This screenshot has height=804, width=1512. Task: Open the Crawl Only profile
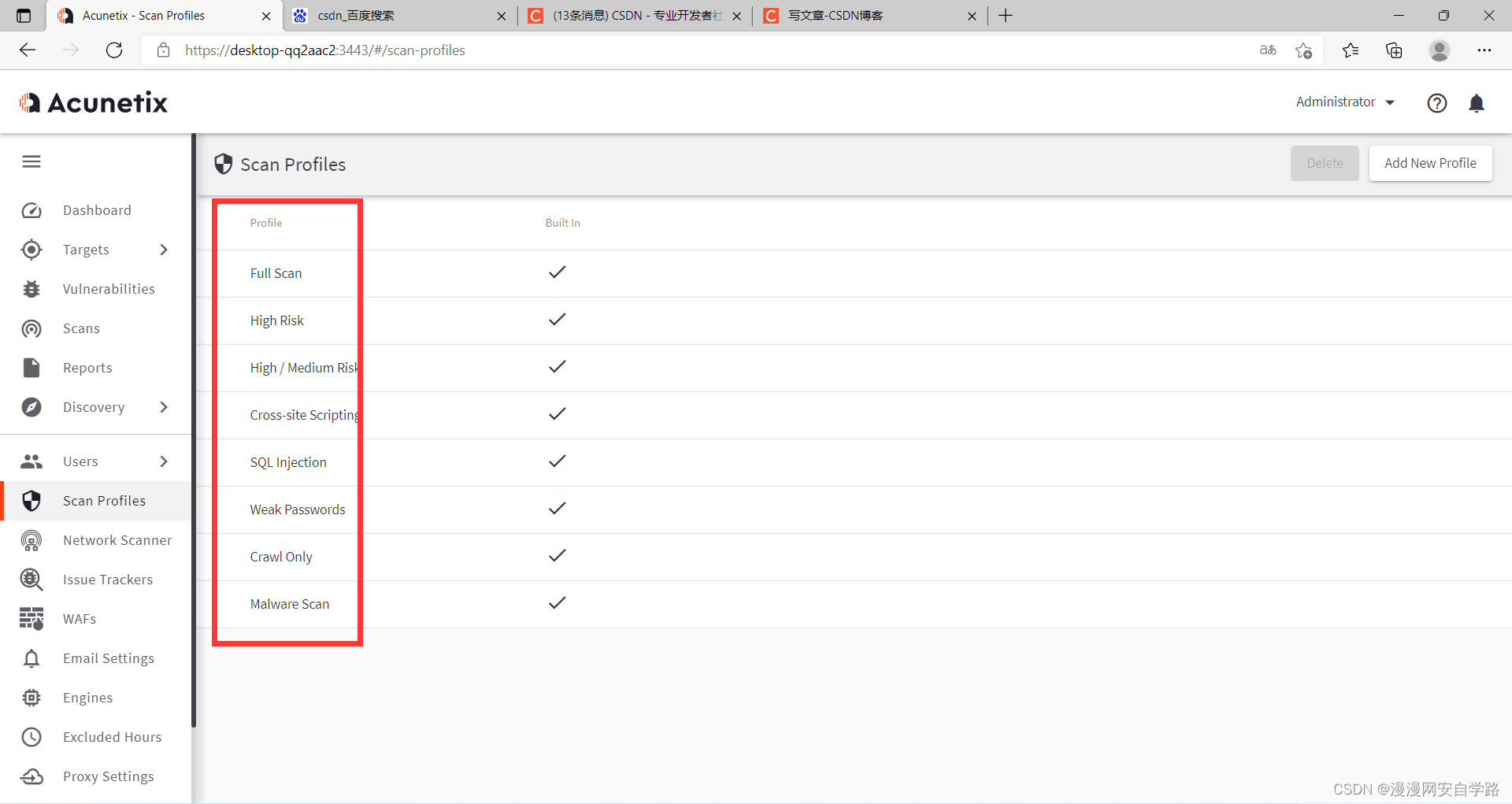point(281,557)
